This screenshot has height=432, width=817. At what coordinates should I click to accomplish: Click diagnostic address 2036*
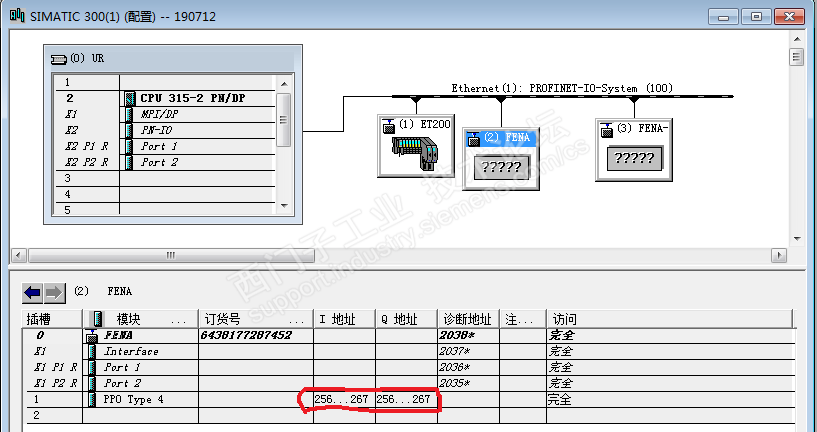[x=455, y=367]
